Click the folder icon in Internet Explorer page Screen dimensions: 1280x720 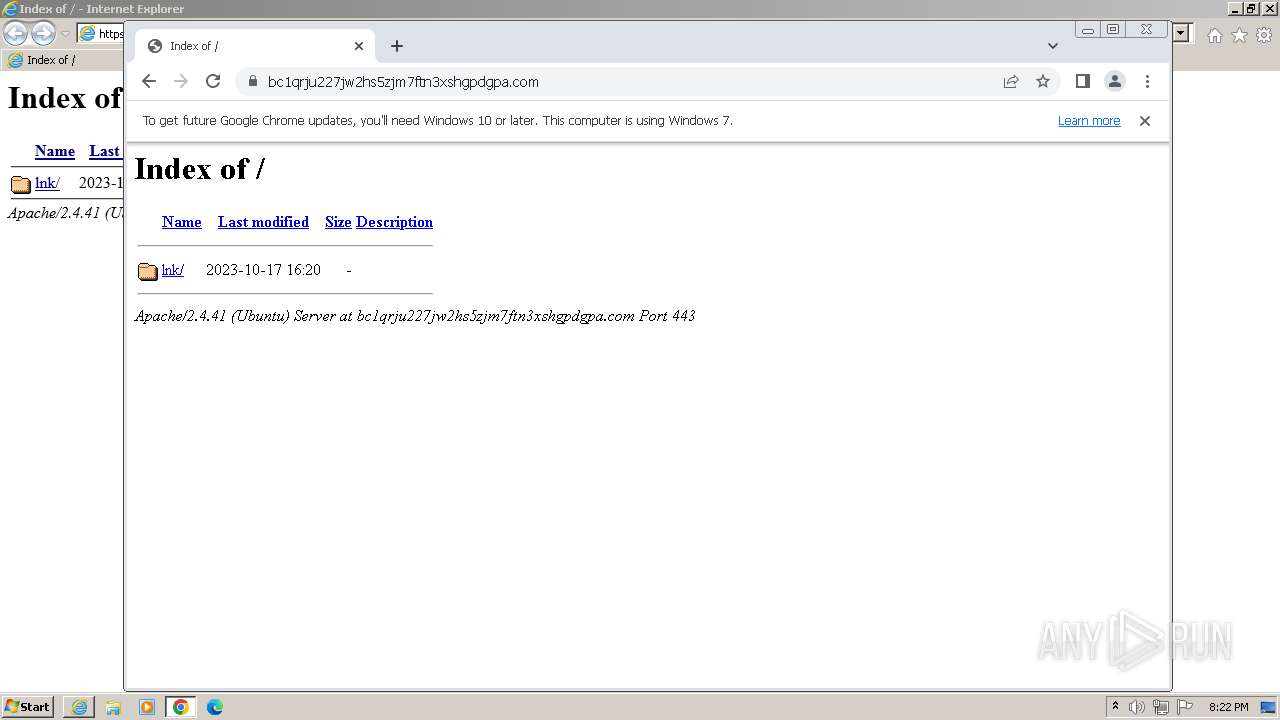(x=21, y=184)
